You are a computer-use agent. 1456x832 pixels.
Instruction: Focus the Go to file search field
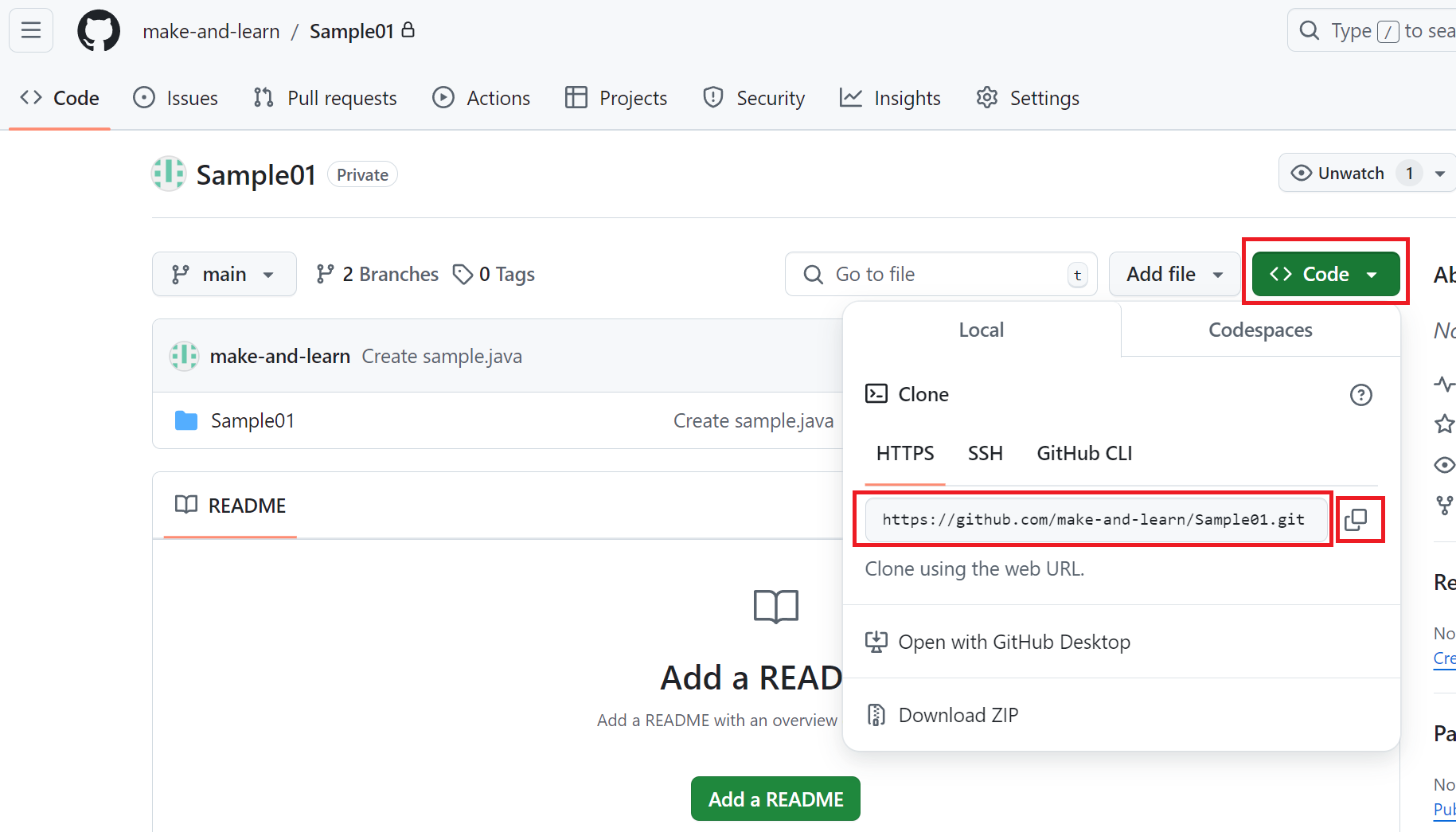941,274
